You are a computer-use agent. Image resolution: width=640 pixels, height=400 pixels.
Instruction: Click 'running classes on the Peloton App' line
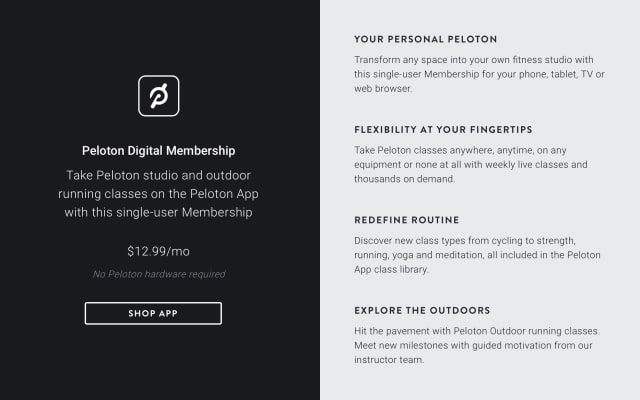[x=158, y=194]
